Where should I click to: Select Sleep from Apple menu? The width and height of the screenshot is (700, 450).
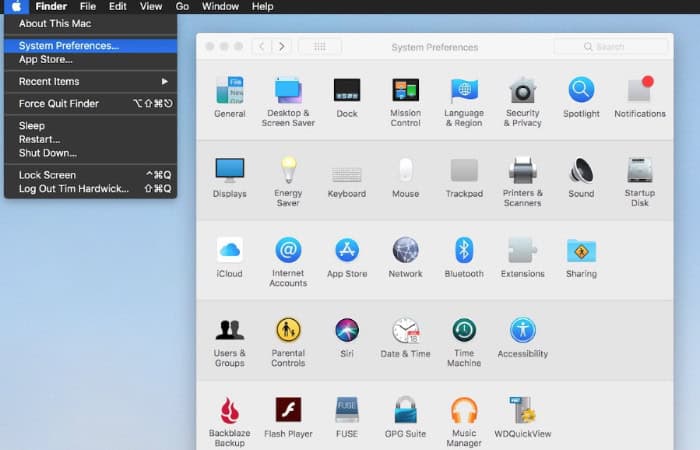(x=91, y=126)
